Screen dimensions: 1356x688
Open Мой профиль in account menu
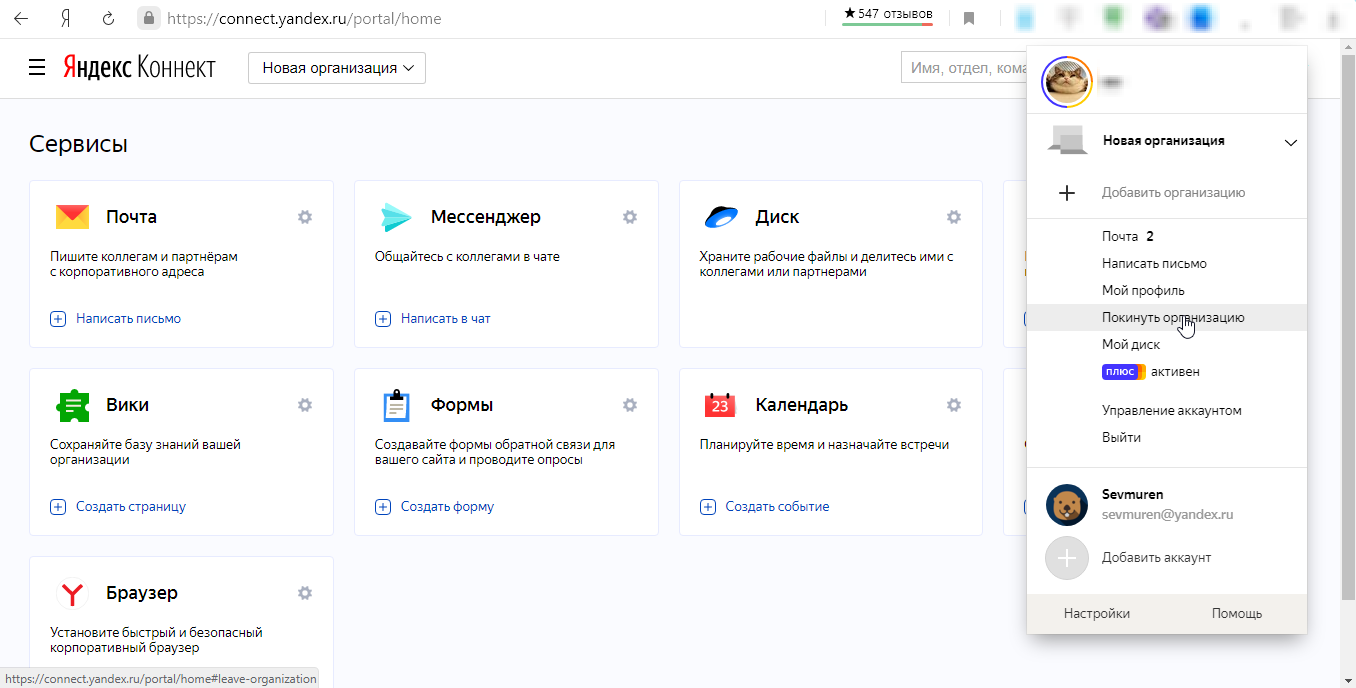1143,291
